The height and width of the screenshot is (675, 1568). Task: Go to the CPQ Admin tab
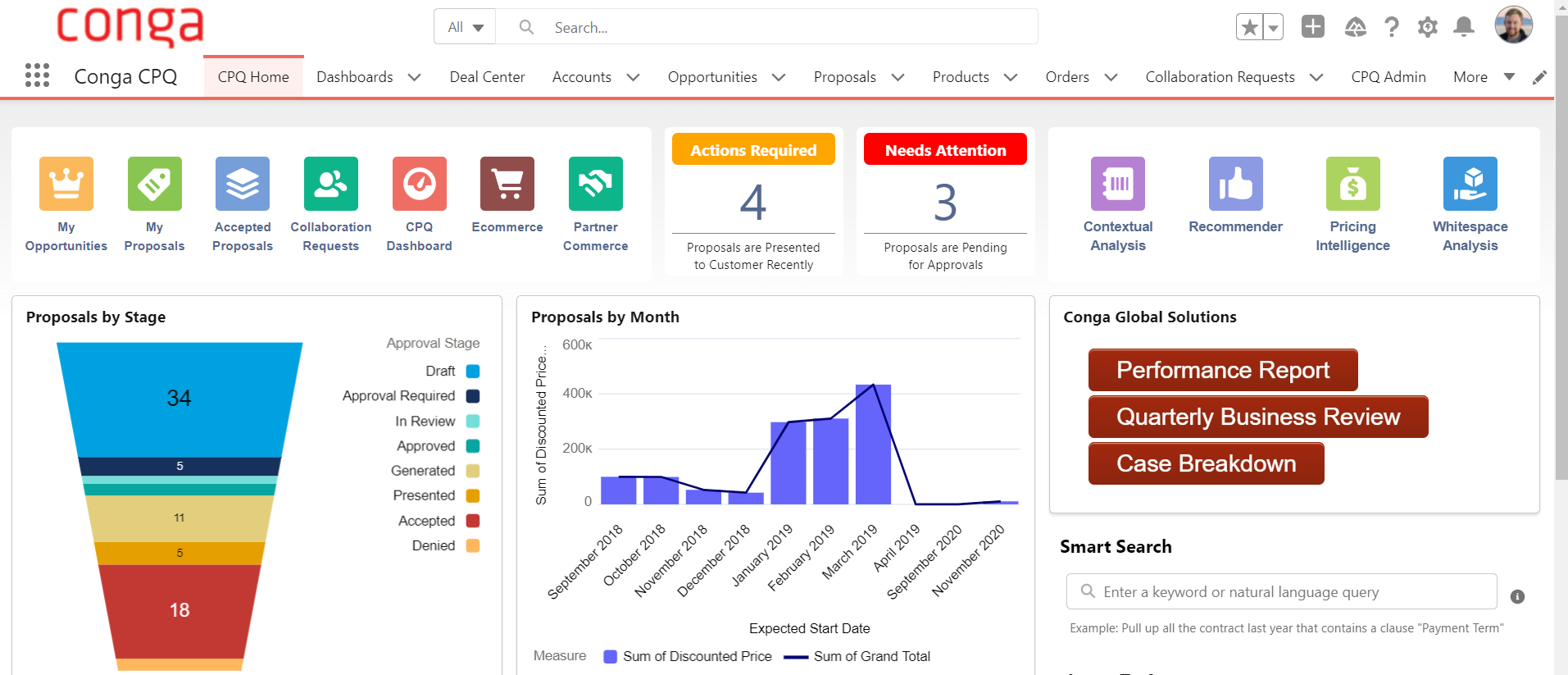pos(1388,77)
